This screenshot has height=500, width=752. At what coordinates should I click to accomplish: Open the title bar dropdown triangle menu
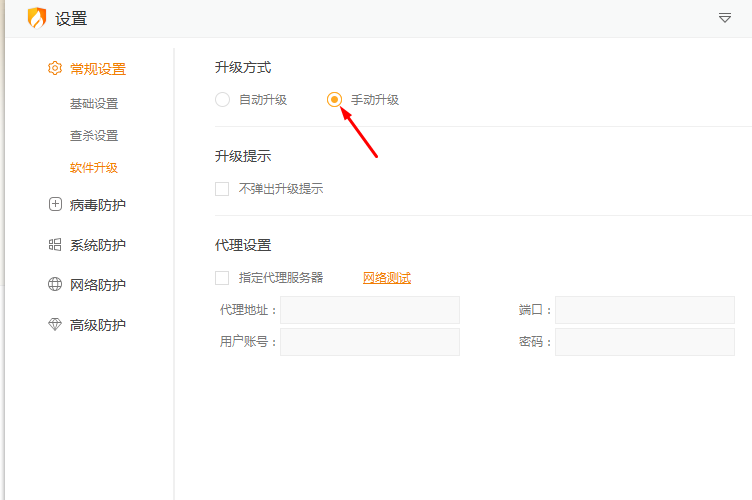coord(725,18)
